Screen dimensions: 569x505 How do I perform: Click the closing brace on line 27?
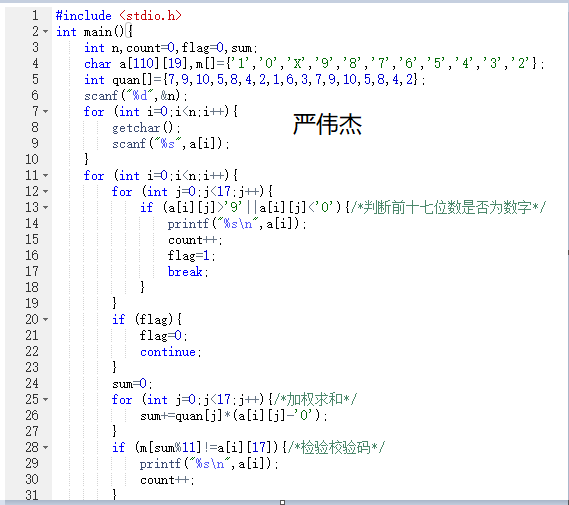coord(114,431)
